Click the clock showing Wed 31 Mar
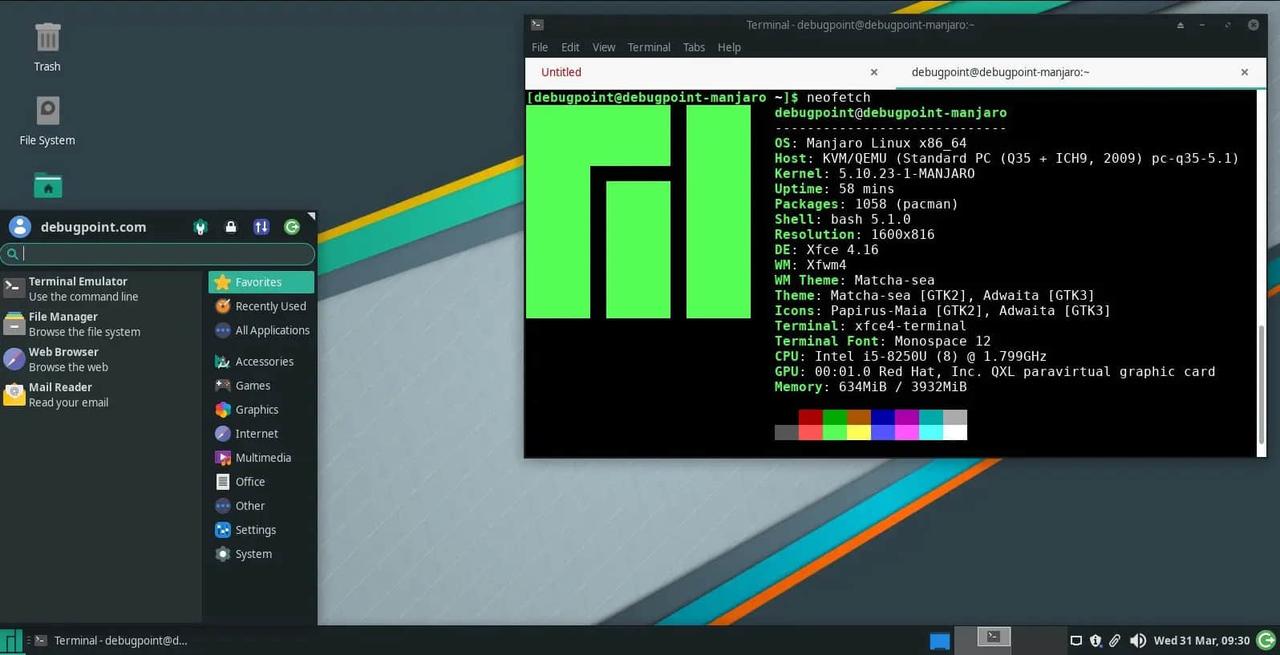Viewport: 1280px width, 655px height. 1201,640
